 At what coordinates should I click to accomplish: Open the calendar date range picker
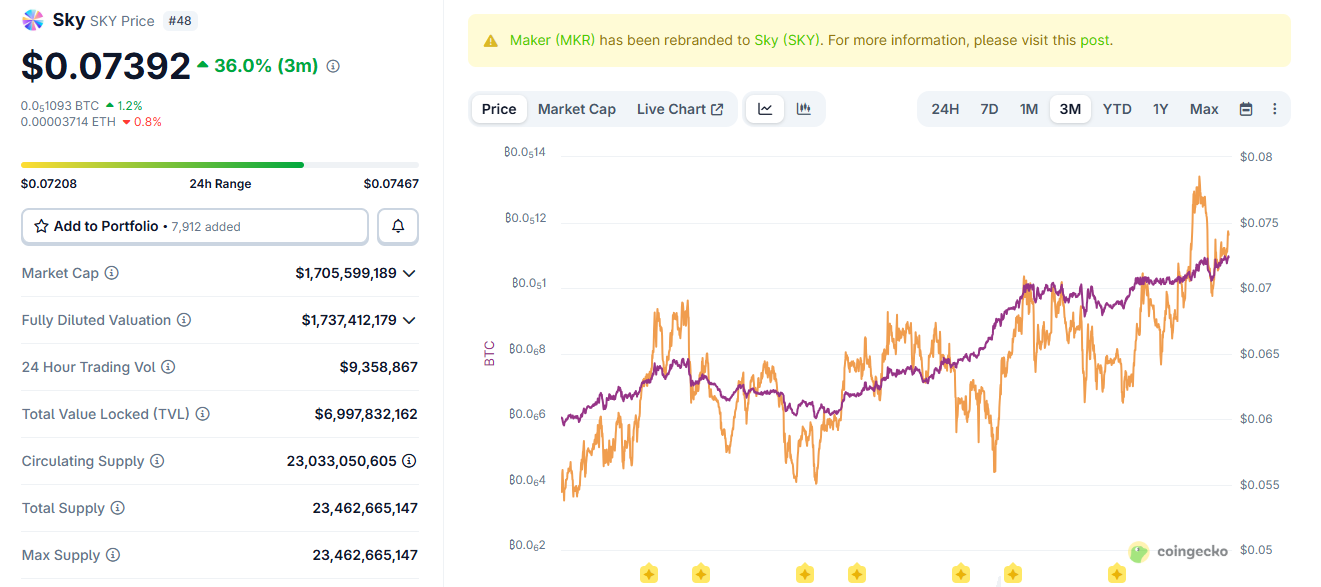click(1246, 109)
